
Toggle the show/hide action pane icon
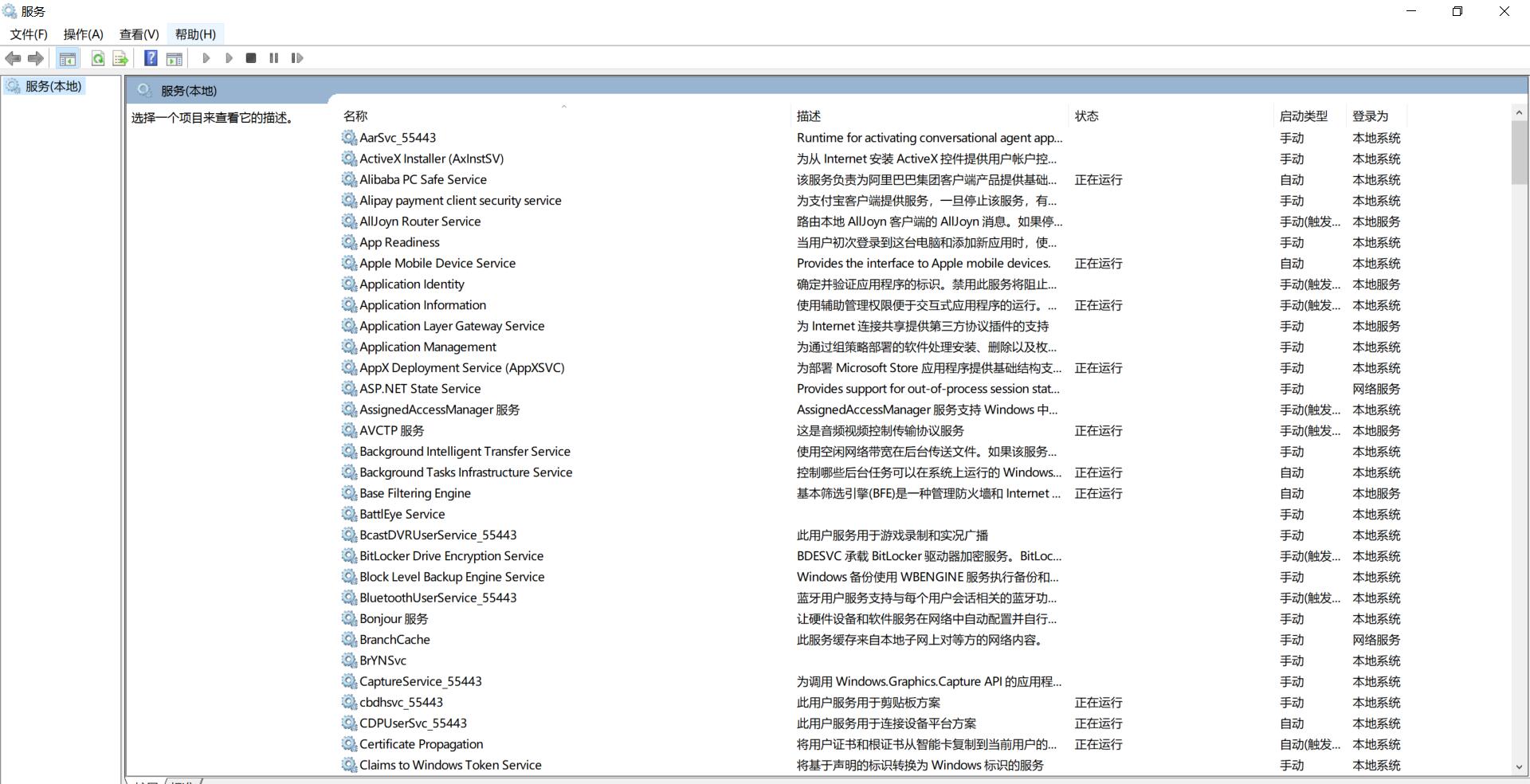pyautogui.click(x=175, y=58)
